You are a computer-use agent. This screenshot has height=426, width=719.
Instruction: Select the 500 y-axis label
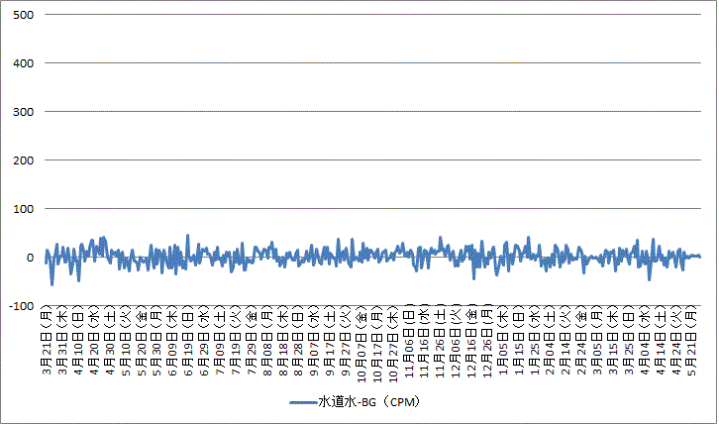point(23,15)
